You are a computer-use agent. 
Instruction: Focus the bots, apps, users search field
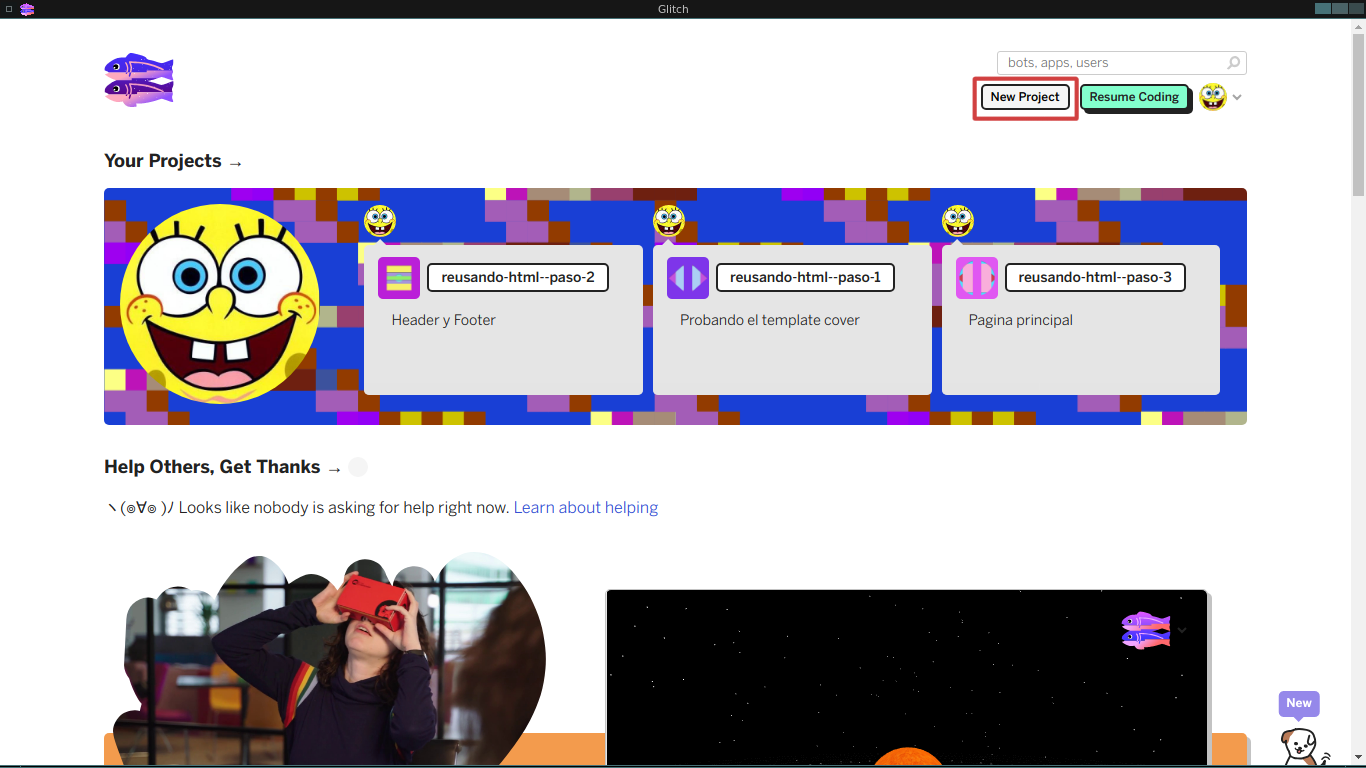point(1121,63)
